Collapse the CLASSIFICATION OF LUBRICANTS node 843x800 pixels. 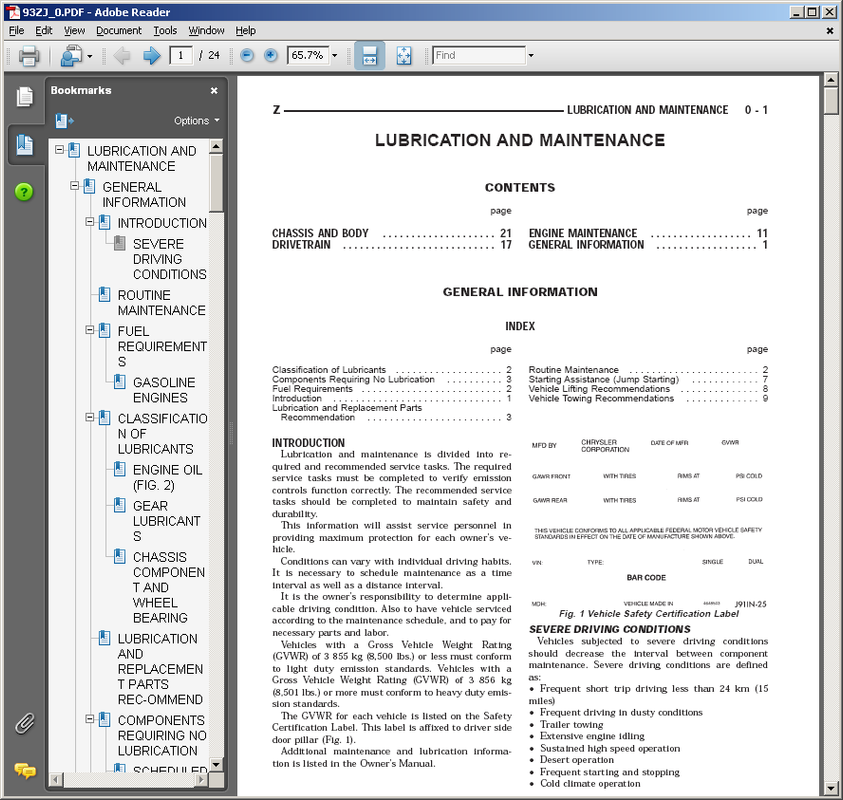pyautogui.click(x=90, y=417)
